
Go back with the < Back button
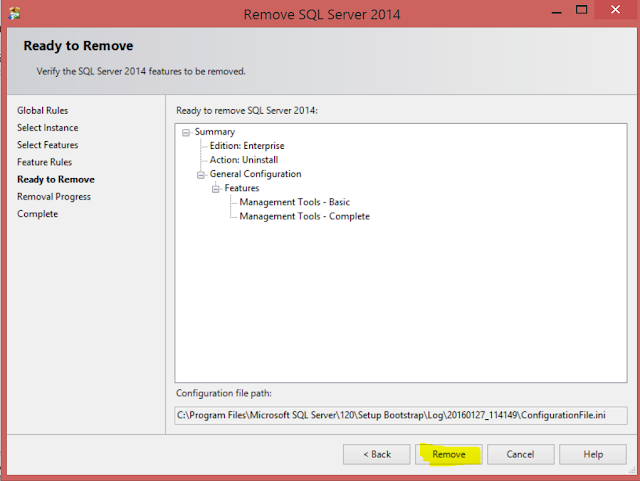[x=377, y=454]
